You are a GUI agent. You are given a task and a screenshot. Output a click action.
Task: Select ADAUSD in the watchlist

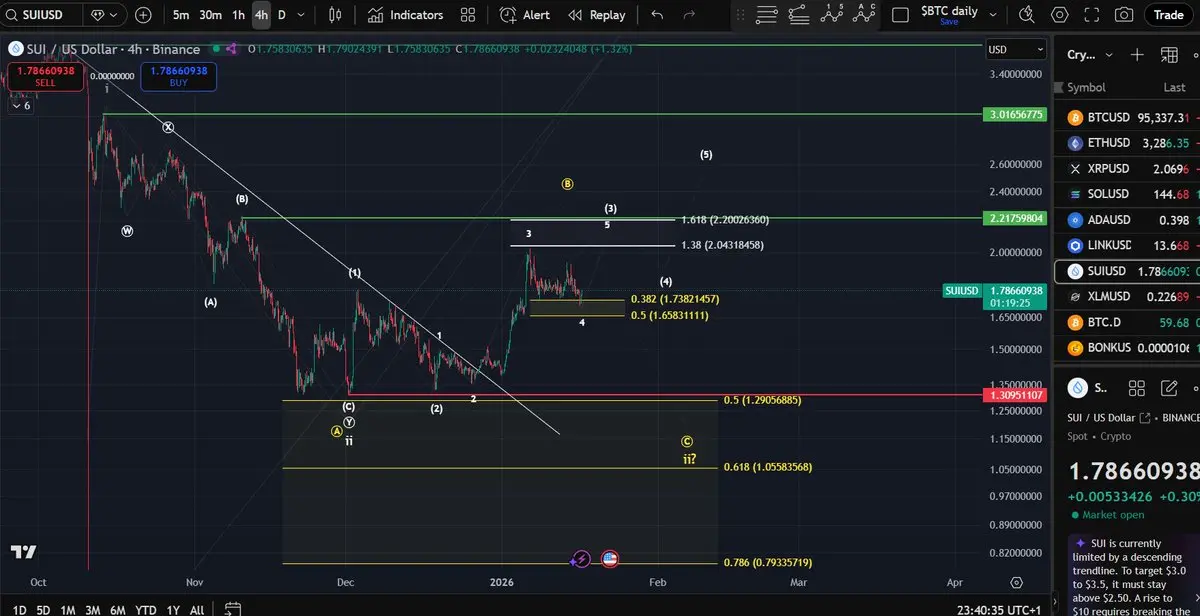[1128, 220]
